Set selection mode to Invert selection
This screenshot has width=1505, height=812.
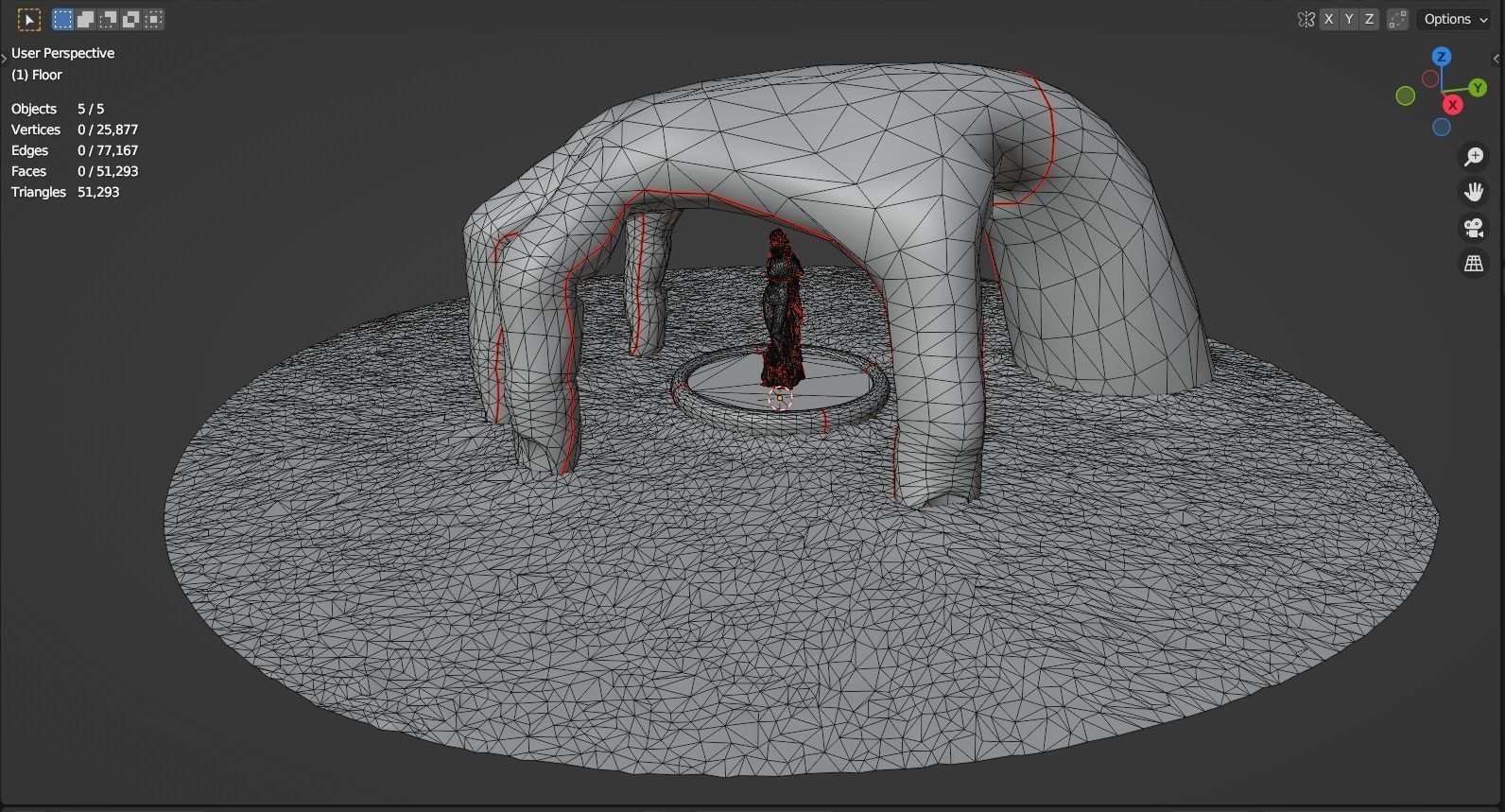coord(131,19)
